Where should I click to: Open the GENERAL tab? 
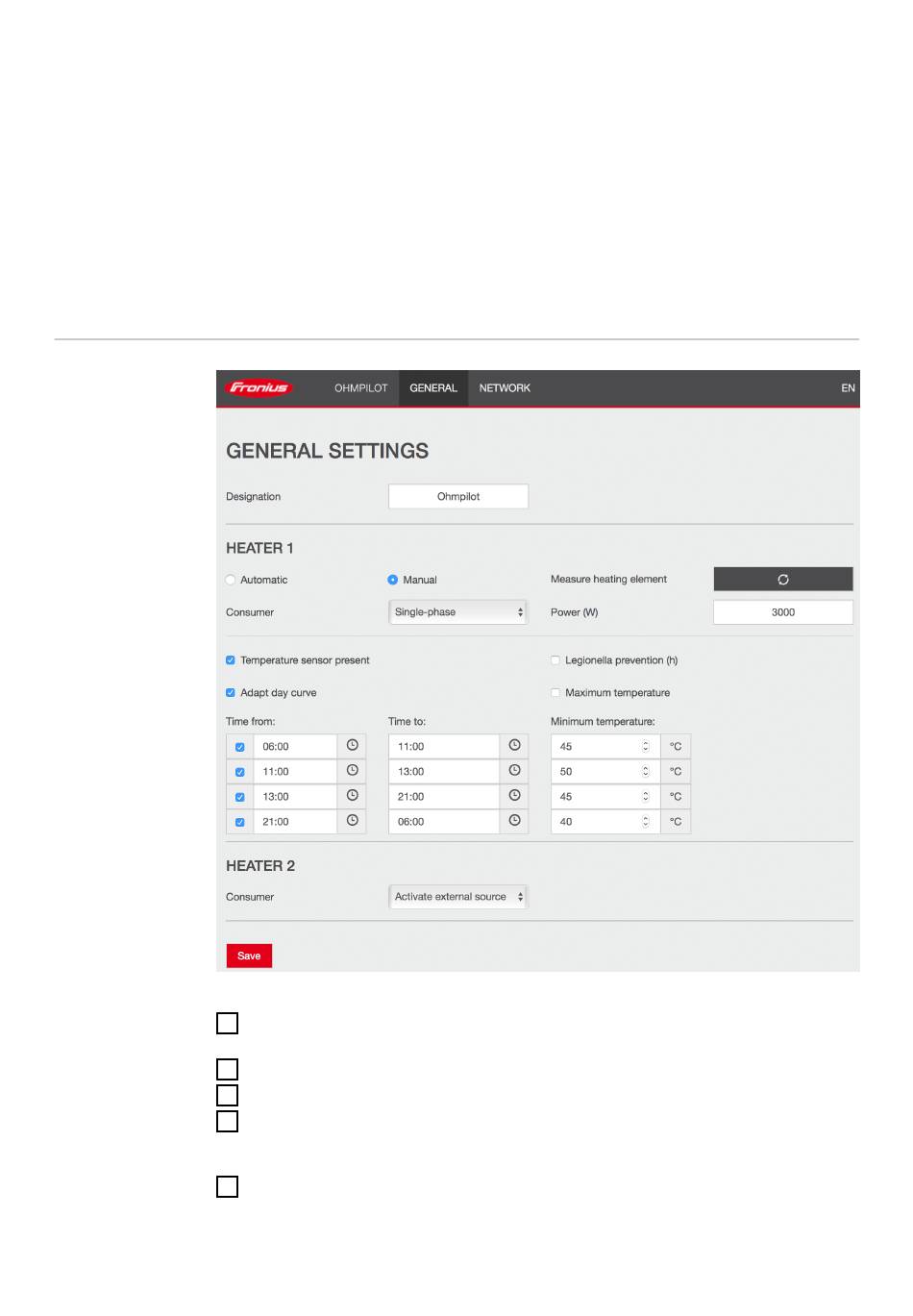click(x=433, y=388)
